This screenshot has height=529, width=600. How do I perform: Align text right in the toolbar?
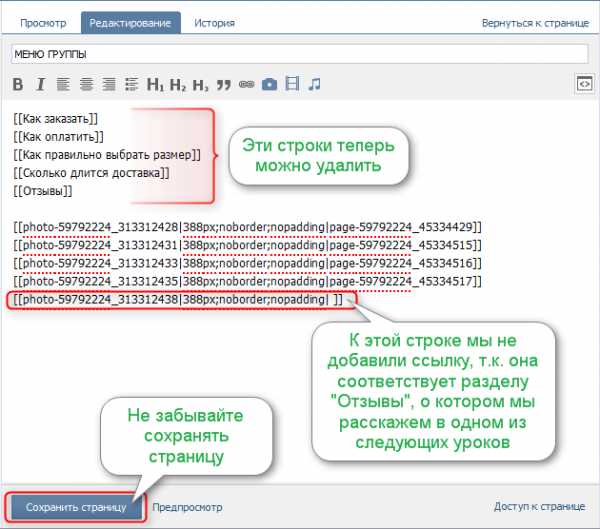click(109, 84)
